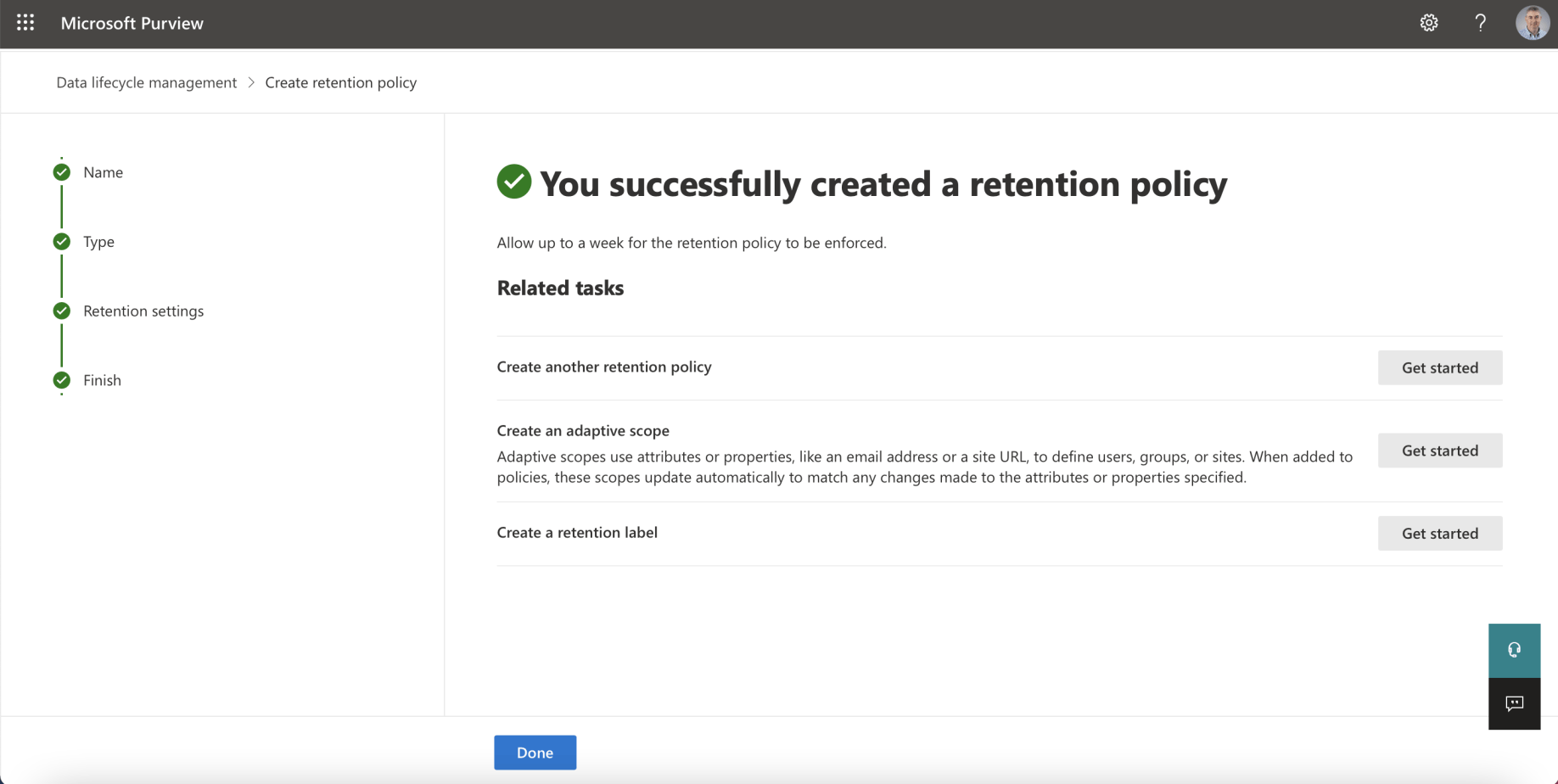The width and height of the screenshot is (1558, 784).
Task: Get started creating another retention policy
Action: pos(1439,367)
